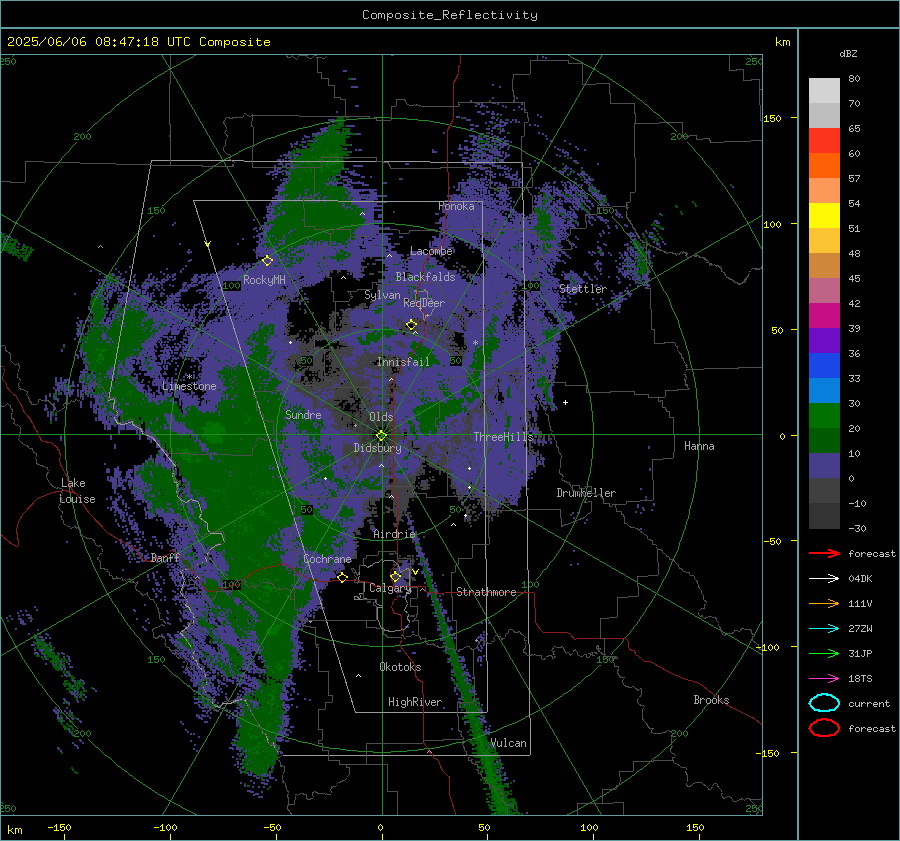900x841 pixels.
Task: Click the Drumheller label
Action: [586, 493]
